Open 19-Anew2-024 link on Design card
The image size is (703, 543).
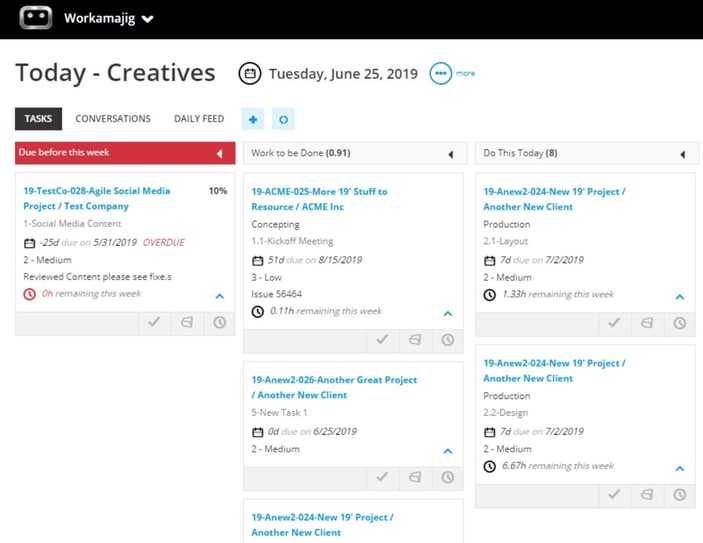(554, 370)
